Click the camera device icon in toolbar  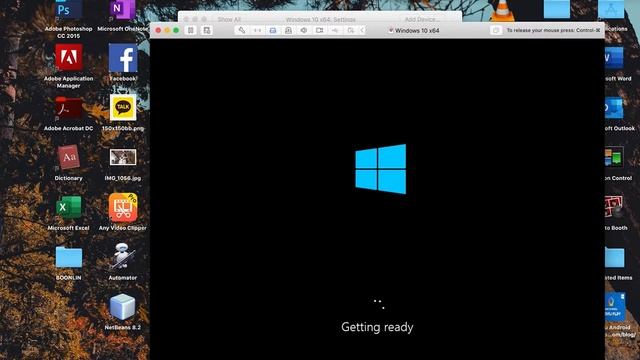pyautogui.click(x=319, y=30)
